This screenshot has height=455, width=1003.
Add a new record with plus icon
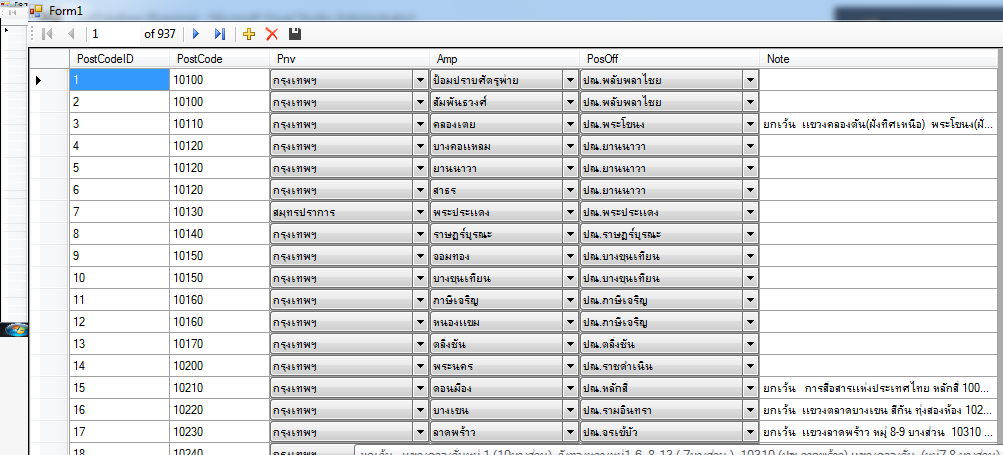(249, 34)
